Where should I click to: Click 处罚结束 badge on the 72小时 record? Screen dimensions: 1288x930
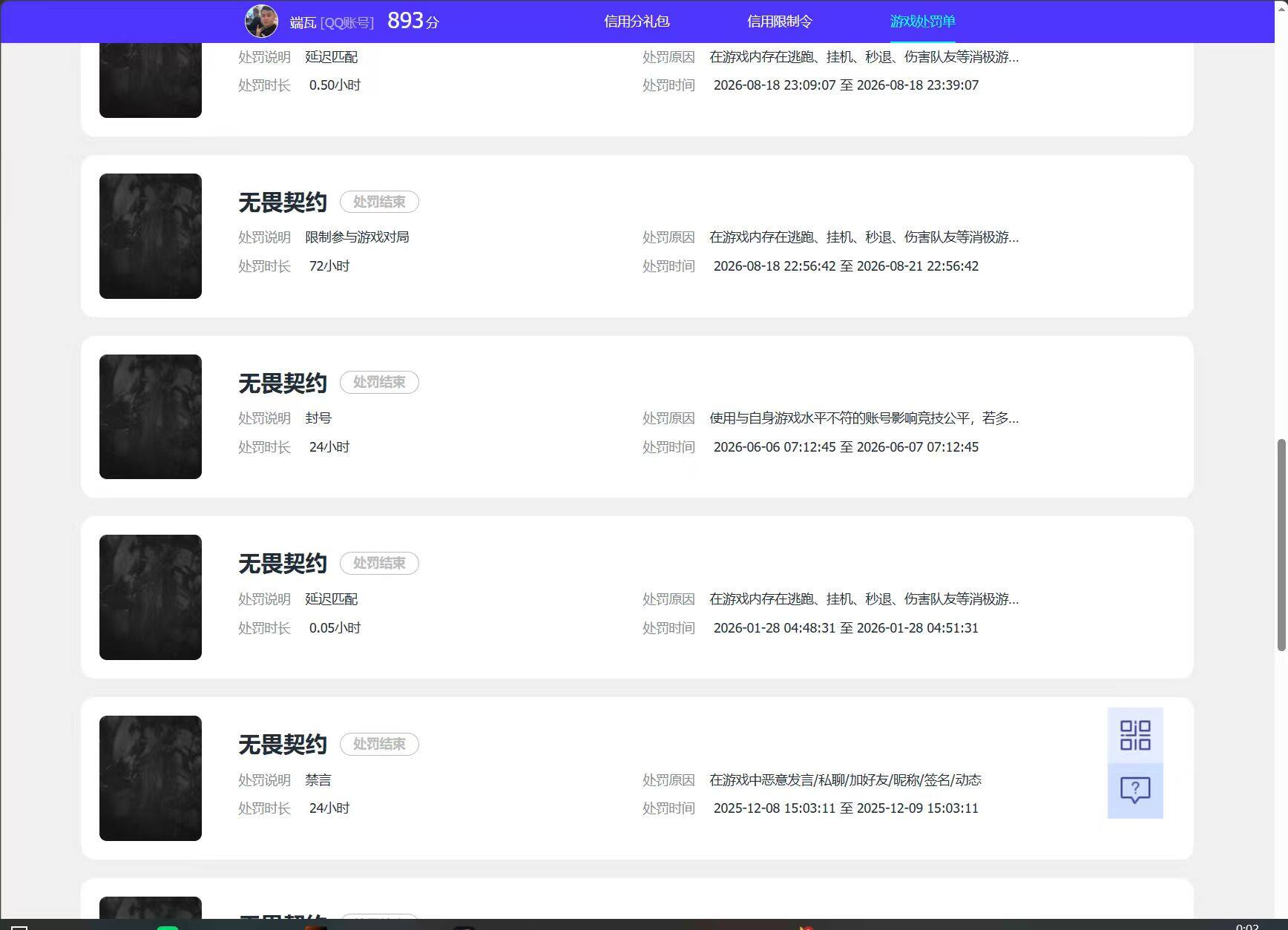(379, 202)
